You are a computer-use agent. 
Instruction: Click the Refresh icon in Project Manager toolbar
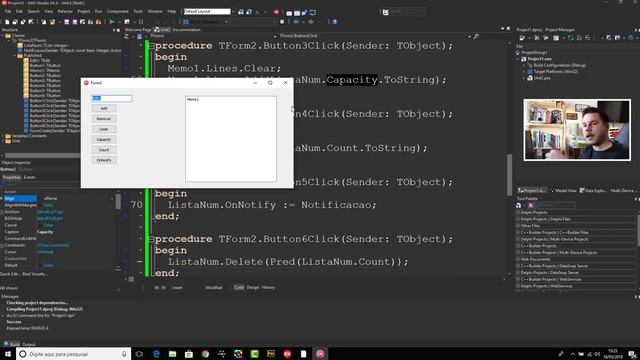(571, 38)
